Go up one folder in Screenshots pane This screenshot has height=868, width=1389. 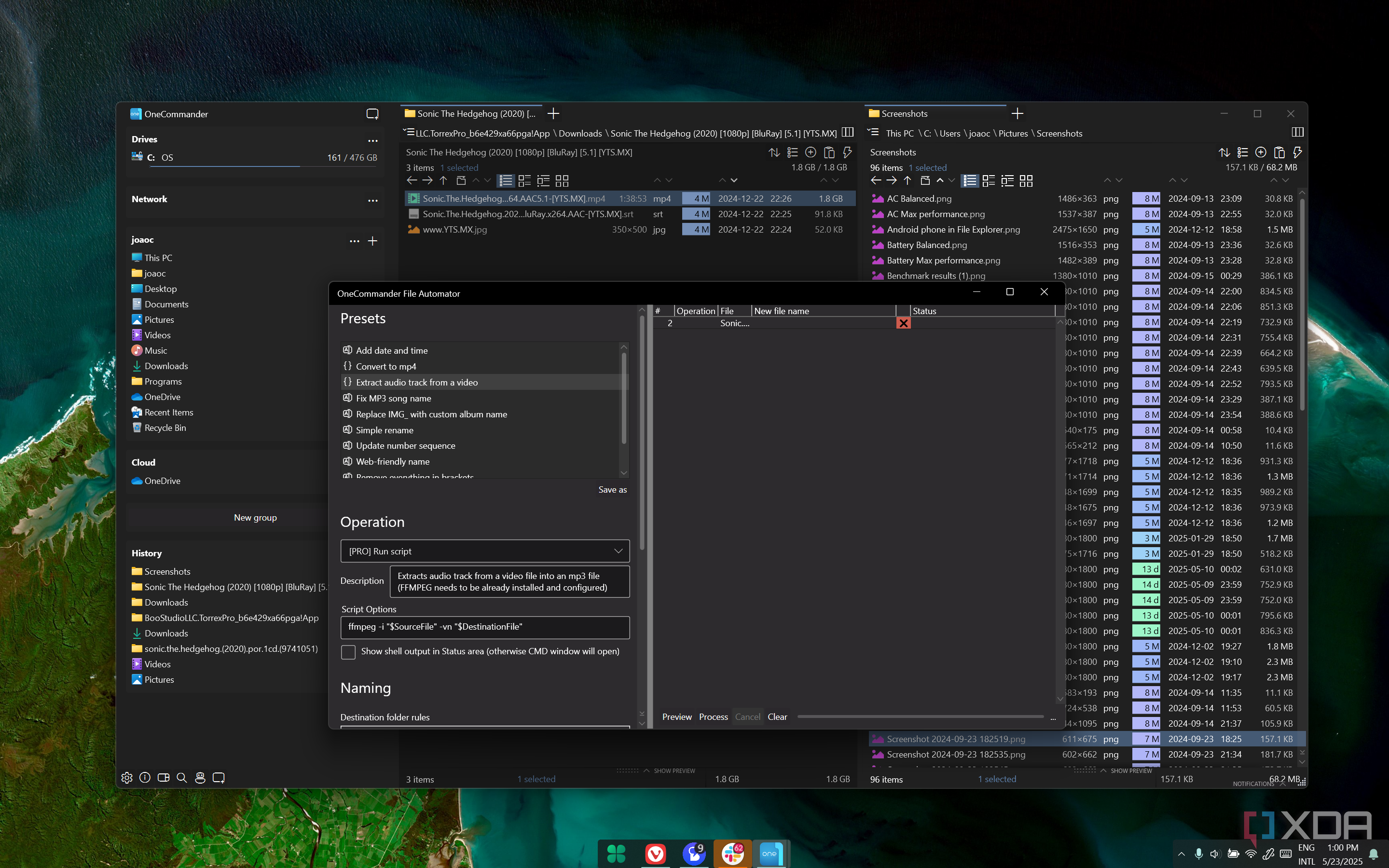tap(908, 181)
